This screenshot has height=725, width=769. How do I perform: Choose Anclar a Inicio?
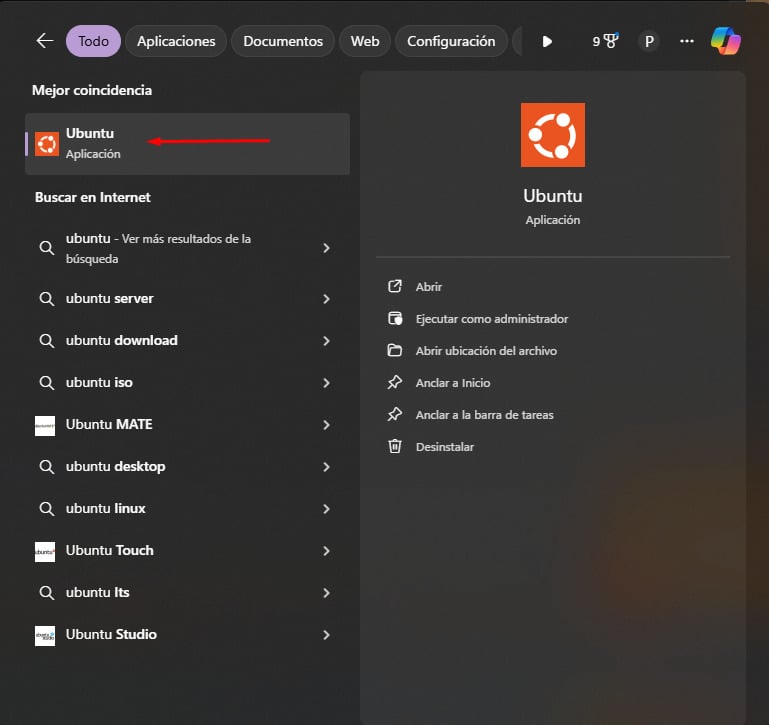tap(453, 383)
